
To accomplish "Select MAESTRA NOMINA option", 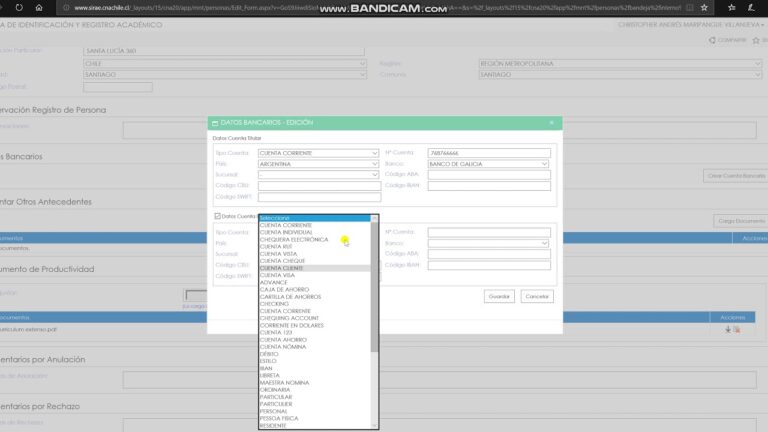I will [314, 383].
